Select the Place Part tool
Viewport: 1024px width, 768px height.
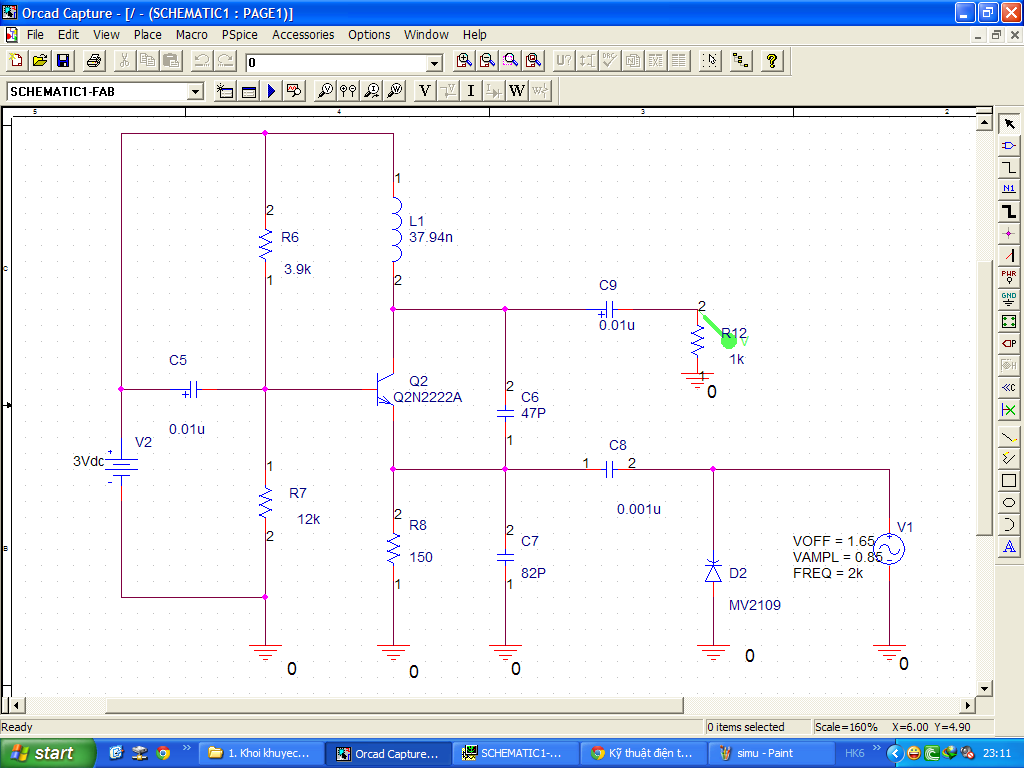(1009, 146)
